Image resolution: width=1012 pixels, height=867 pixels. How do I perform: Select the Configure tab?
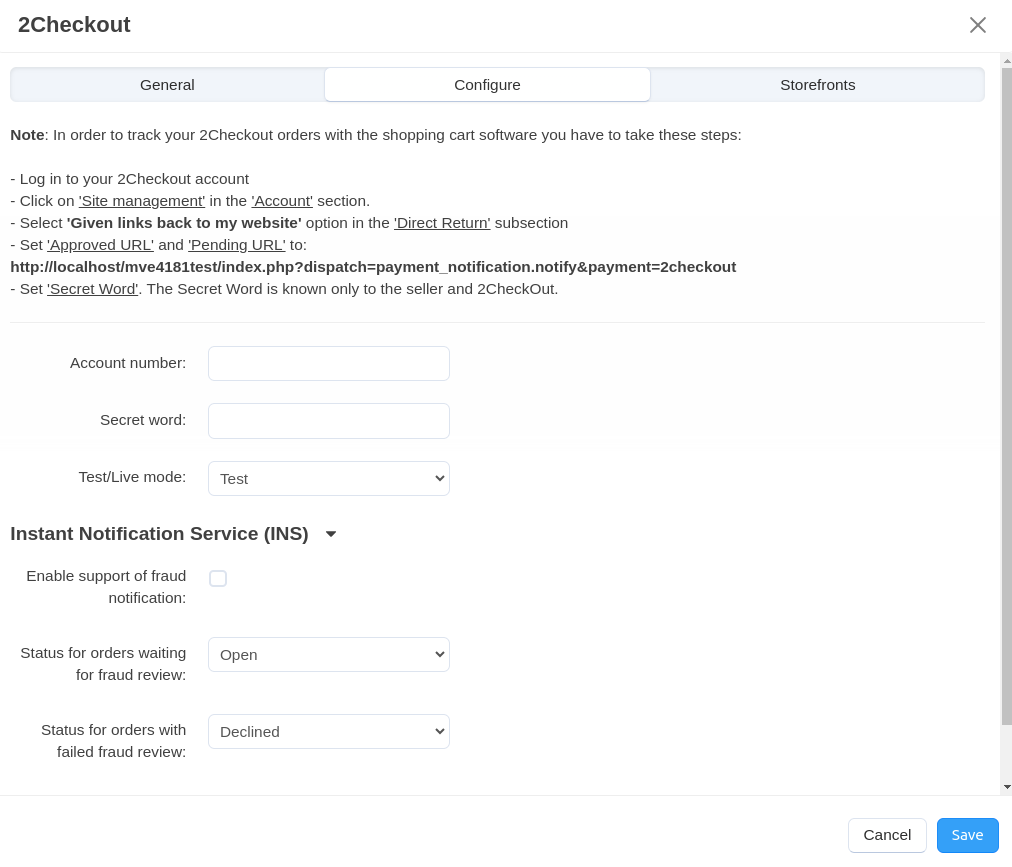(x=487, y=85)
